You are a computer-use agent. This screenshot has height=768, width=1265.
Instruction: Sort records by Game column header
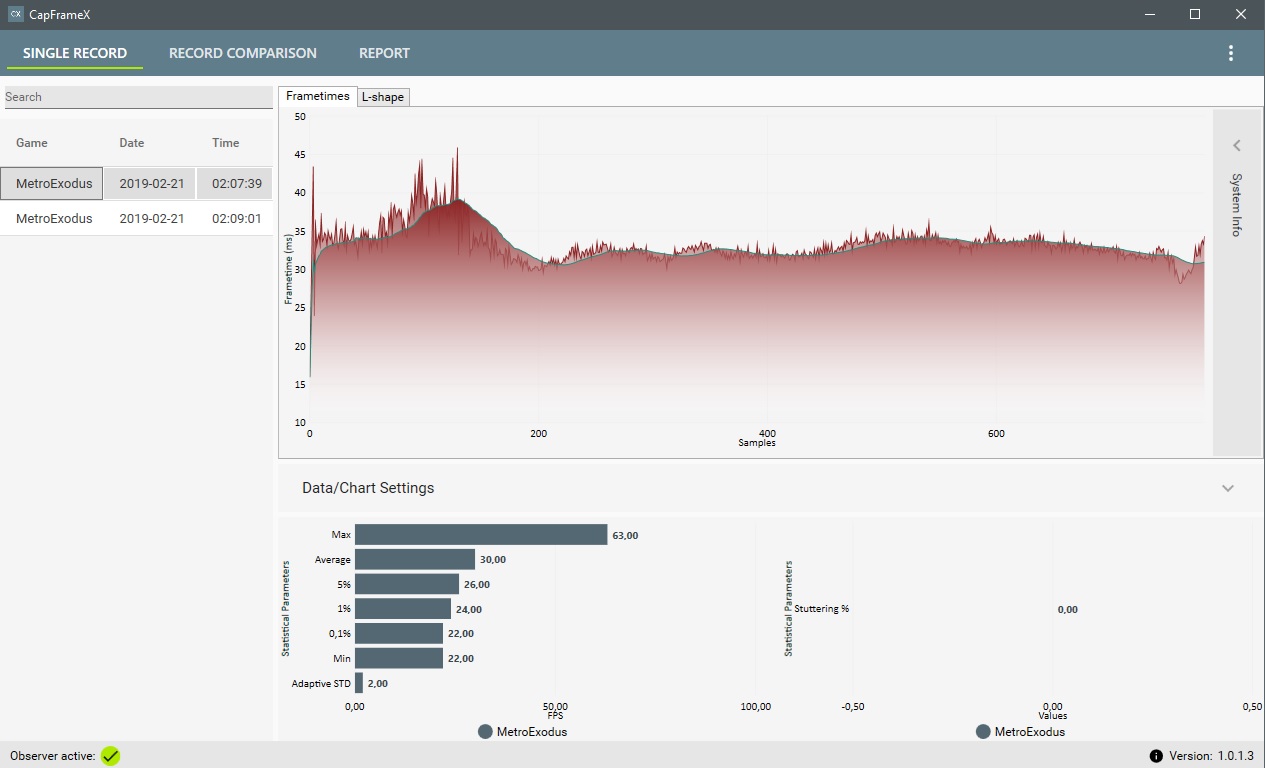(32, 143)
